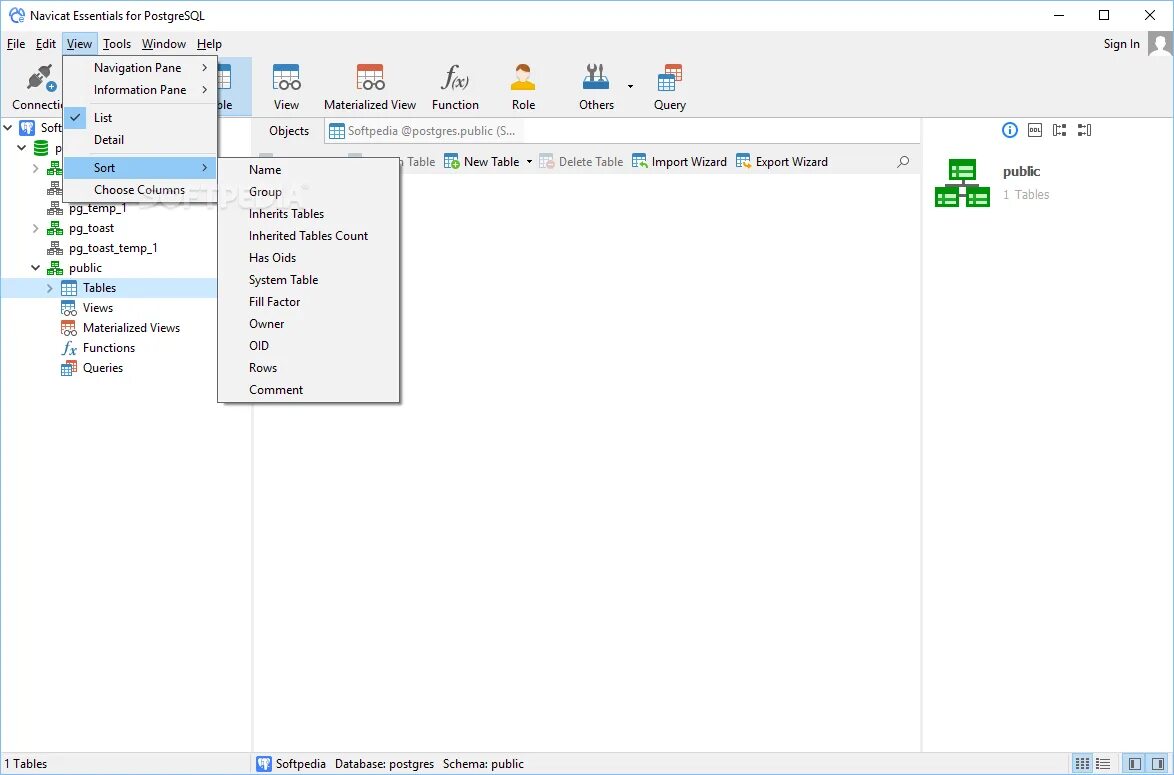This screenshot has width=1174, height=775.
Task: Toggle navigation pane status bar icon
Action: (1135, 764)
